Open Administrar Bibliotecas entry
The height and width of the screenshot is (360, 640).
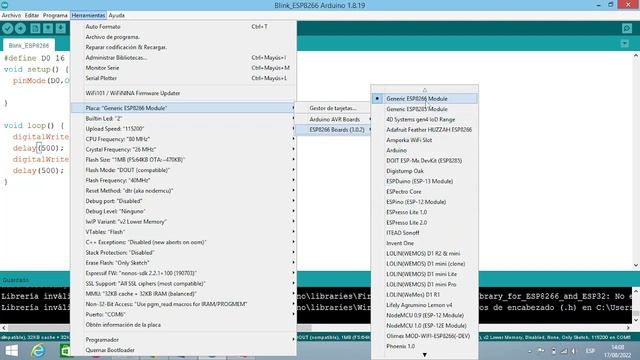pyautogui.click(x=183, y=58)
